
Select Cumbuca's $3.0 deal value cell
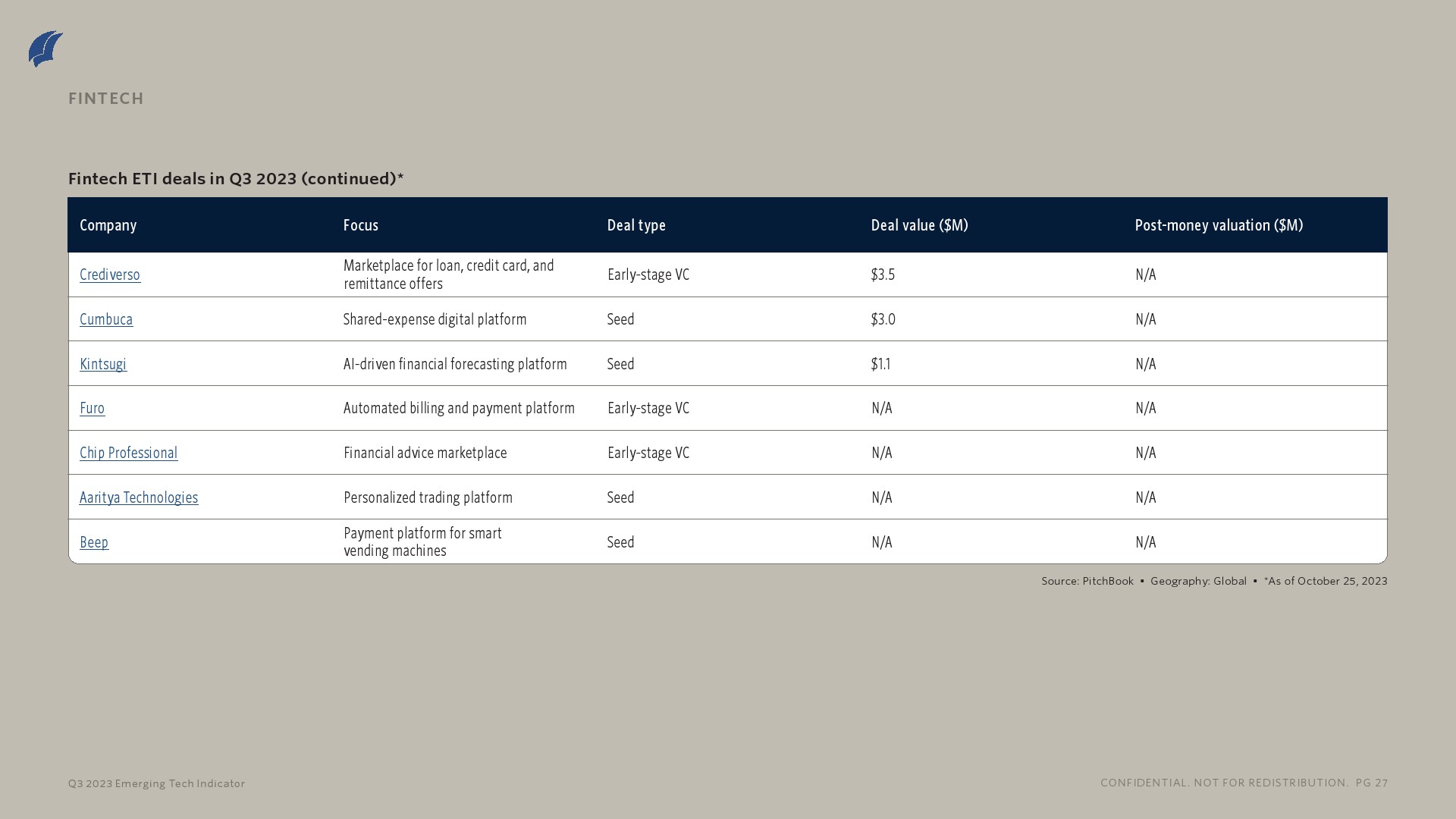coord(883,319)
